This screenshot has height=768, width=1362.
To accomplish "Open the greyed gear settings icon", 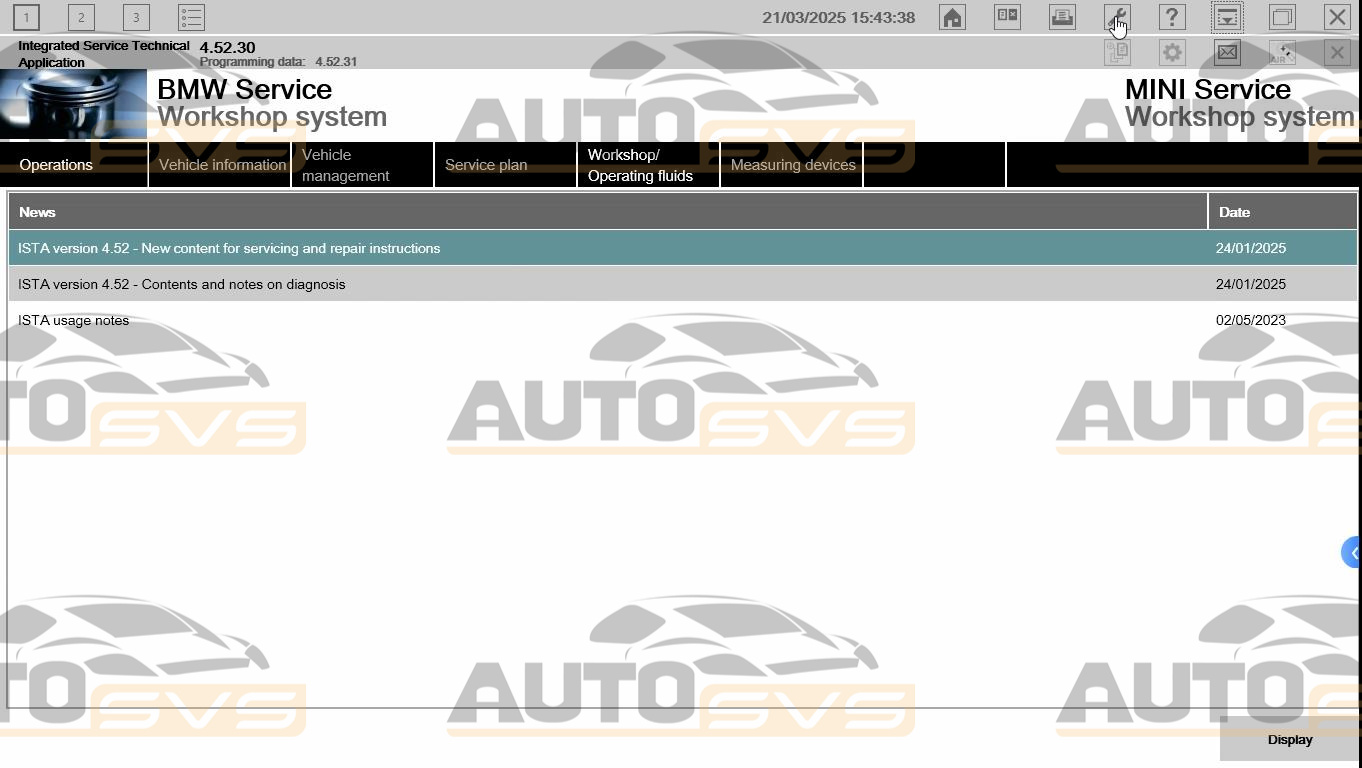I will click(x=1172, y=52).
